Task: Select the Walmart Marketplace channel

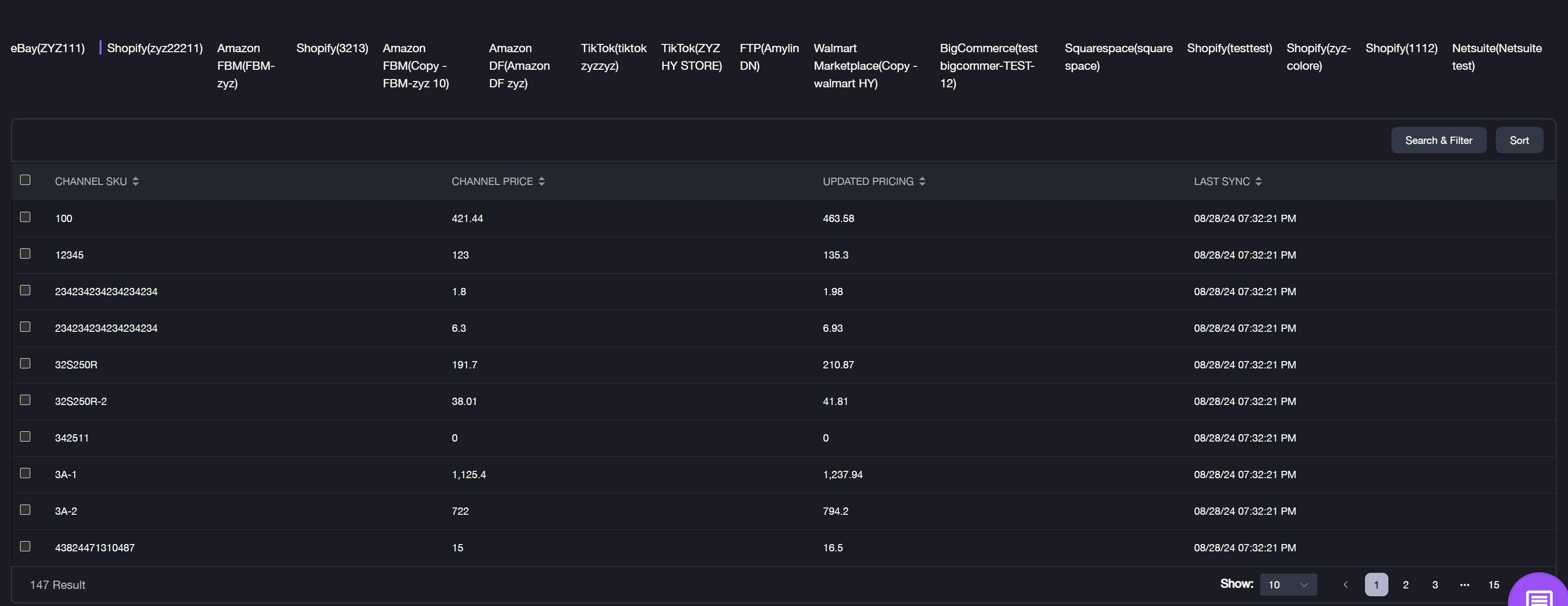Action: pyautogui.click(x=865, y=65)
